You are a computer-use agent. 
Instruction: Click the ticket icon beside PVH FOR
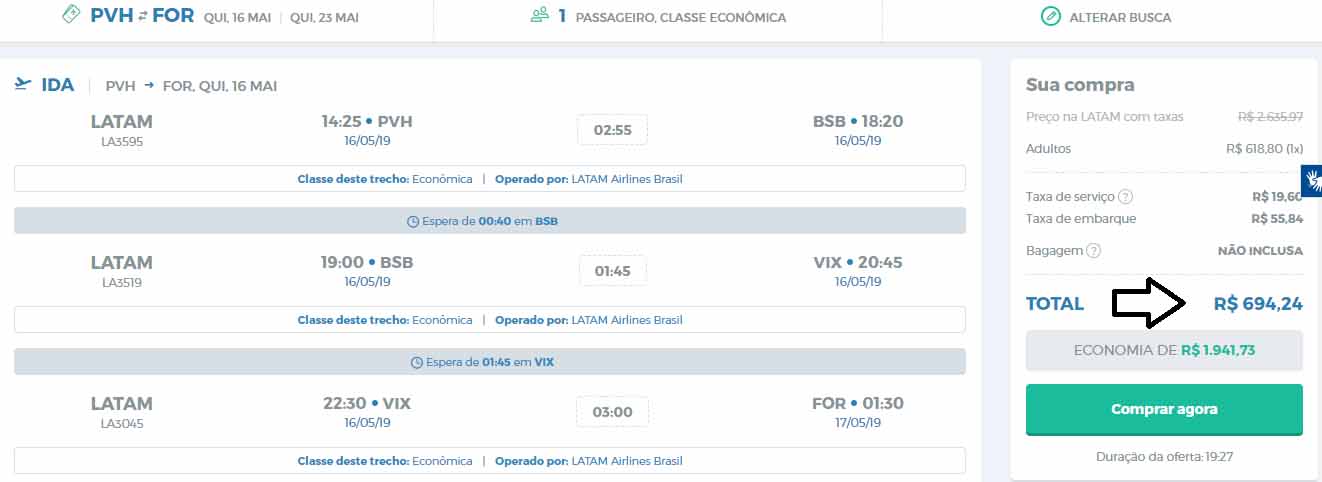(70, 16)
